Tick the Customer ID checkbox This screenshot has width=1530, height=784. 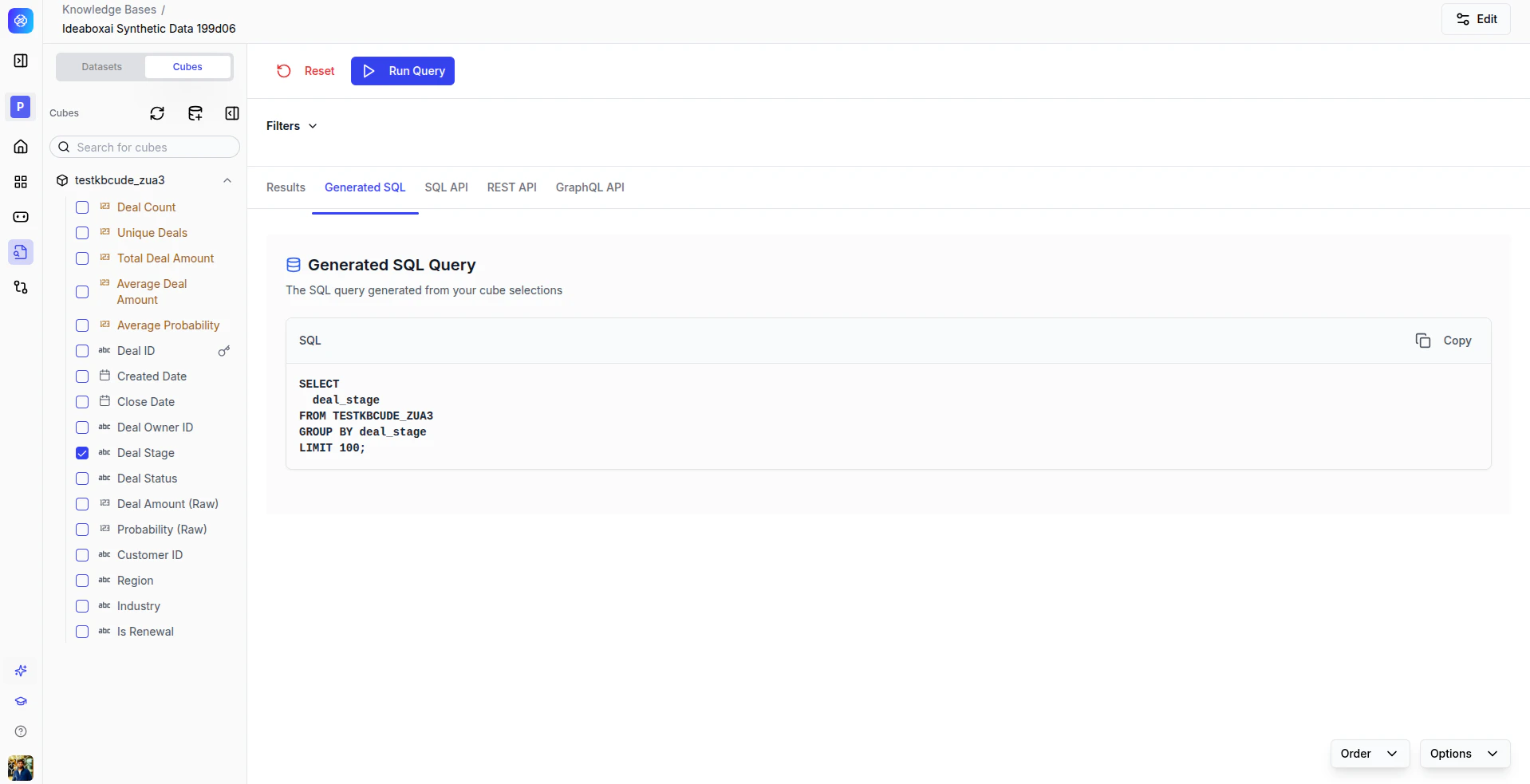(82, 555)
